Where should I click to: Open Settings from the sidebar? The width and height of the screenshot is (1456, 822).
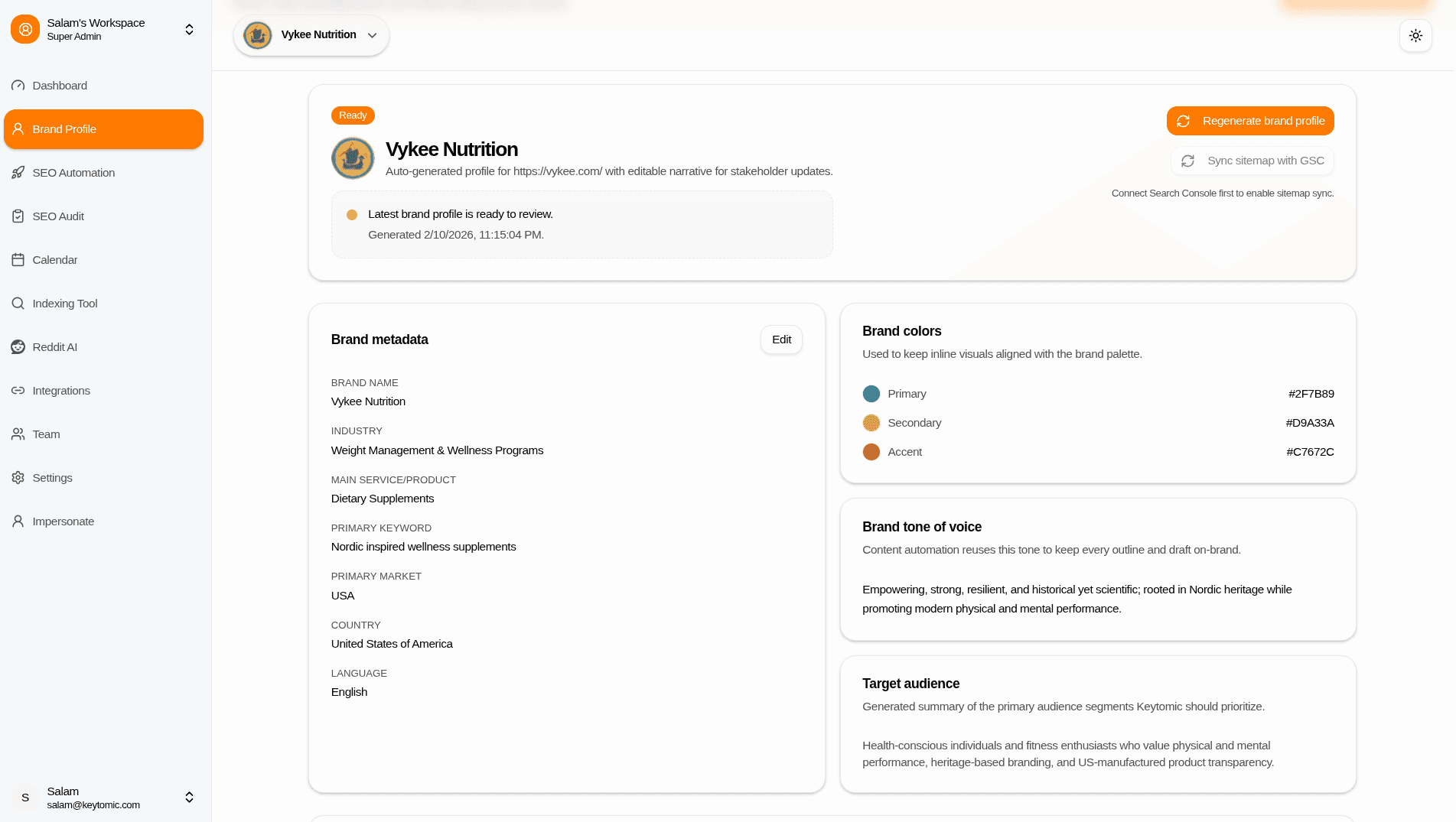52,477
